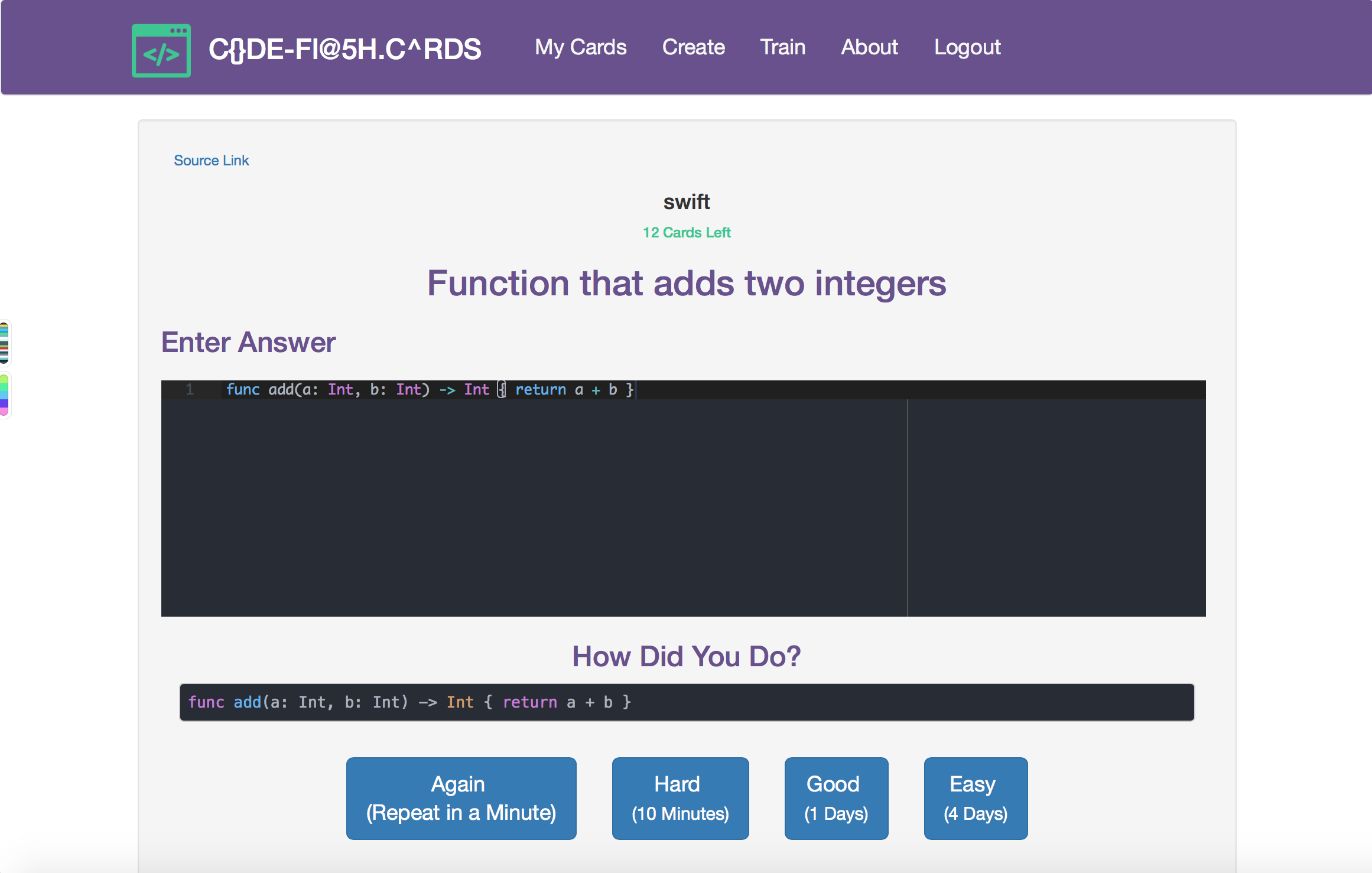Navigate to My Cards
1372x873 pixels.
[581, 47]
